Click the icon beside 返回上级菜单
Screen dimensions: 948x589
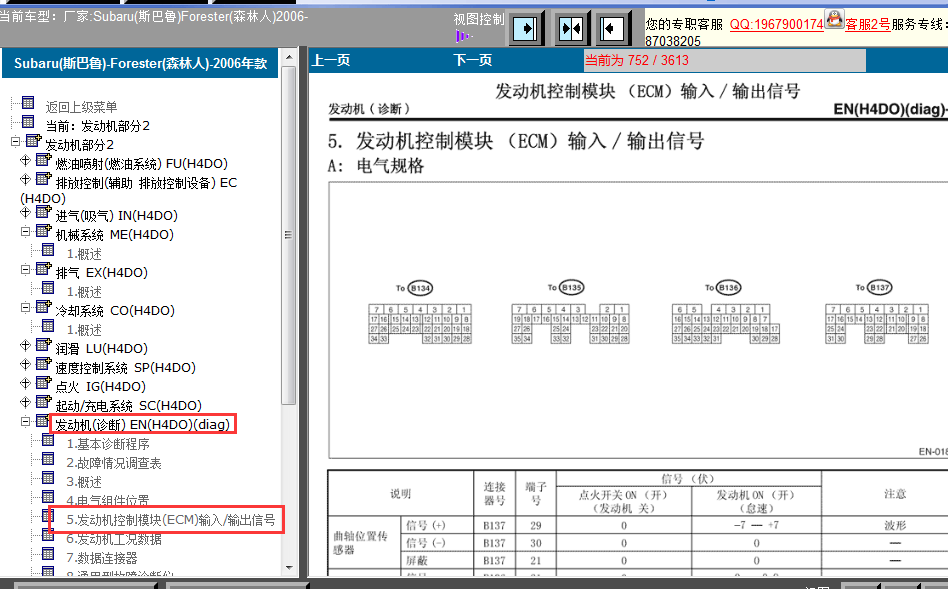point(28,103)
